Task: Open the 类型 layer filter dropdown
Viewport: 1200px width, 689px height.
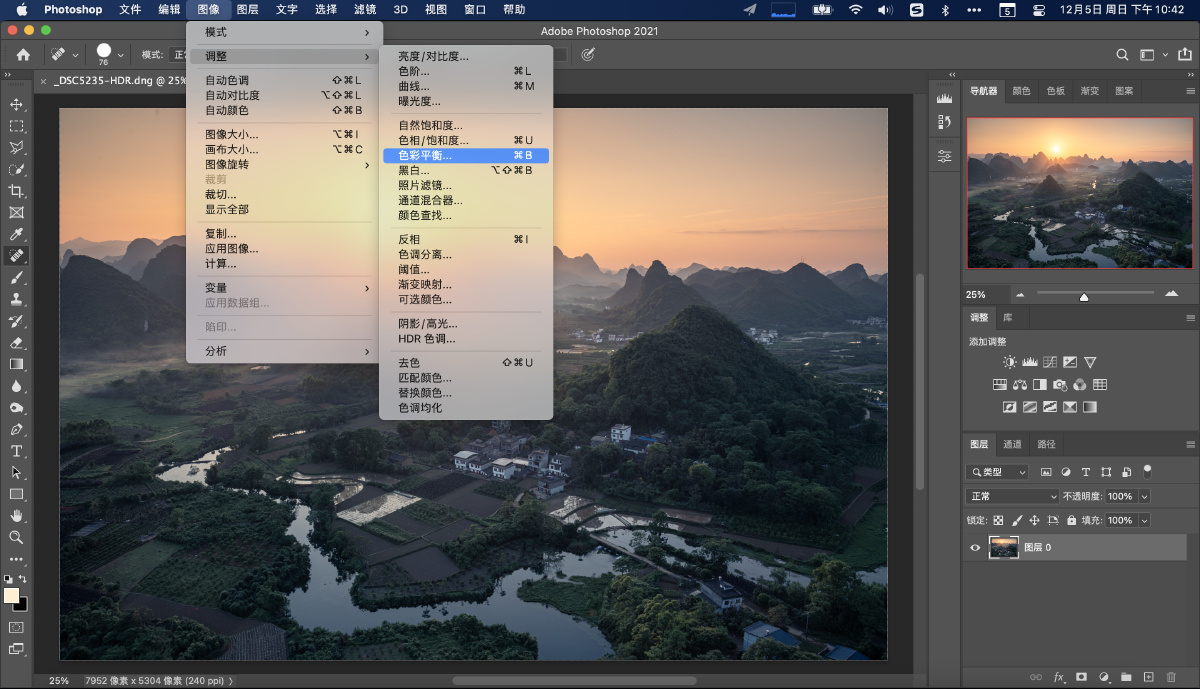Action: [997, 472]
